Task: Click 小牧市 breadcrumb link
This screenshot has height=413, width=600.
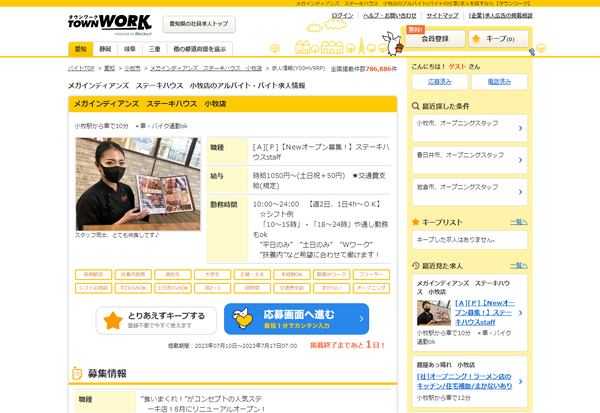Action: click(132, 68)
